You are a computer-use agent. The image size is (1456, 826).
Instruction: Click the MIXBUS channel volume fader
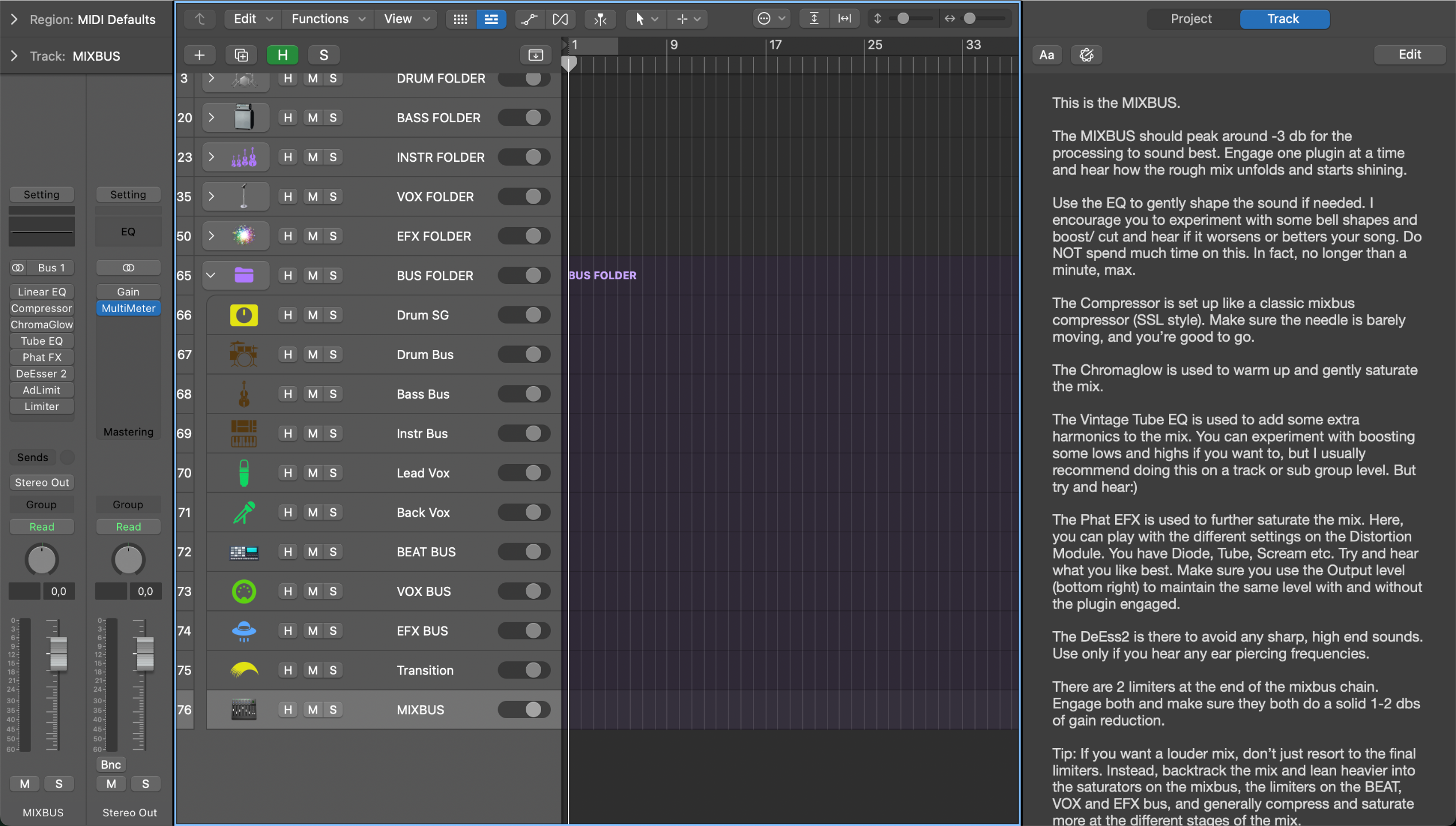[59, 654]
